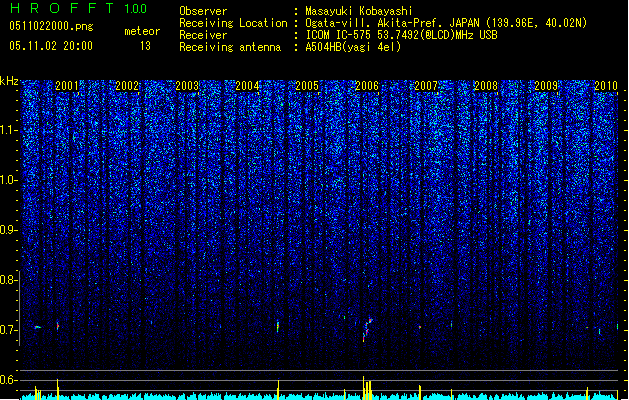Click the kHz axis unit label

point(9,81)
